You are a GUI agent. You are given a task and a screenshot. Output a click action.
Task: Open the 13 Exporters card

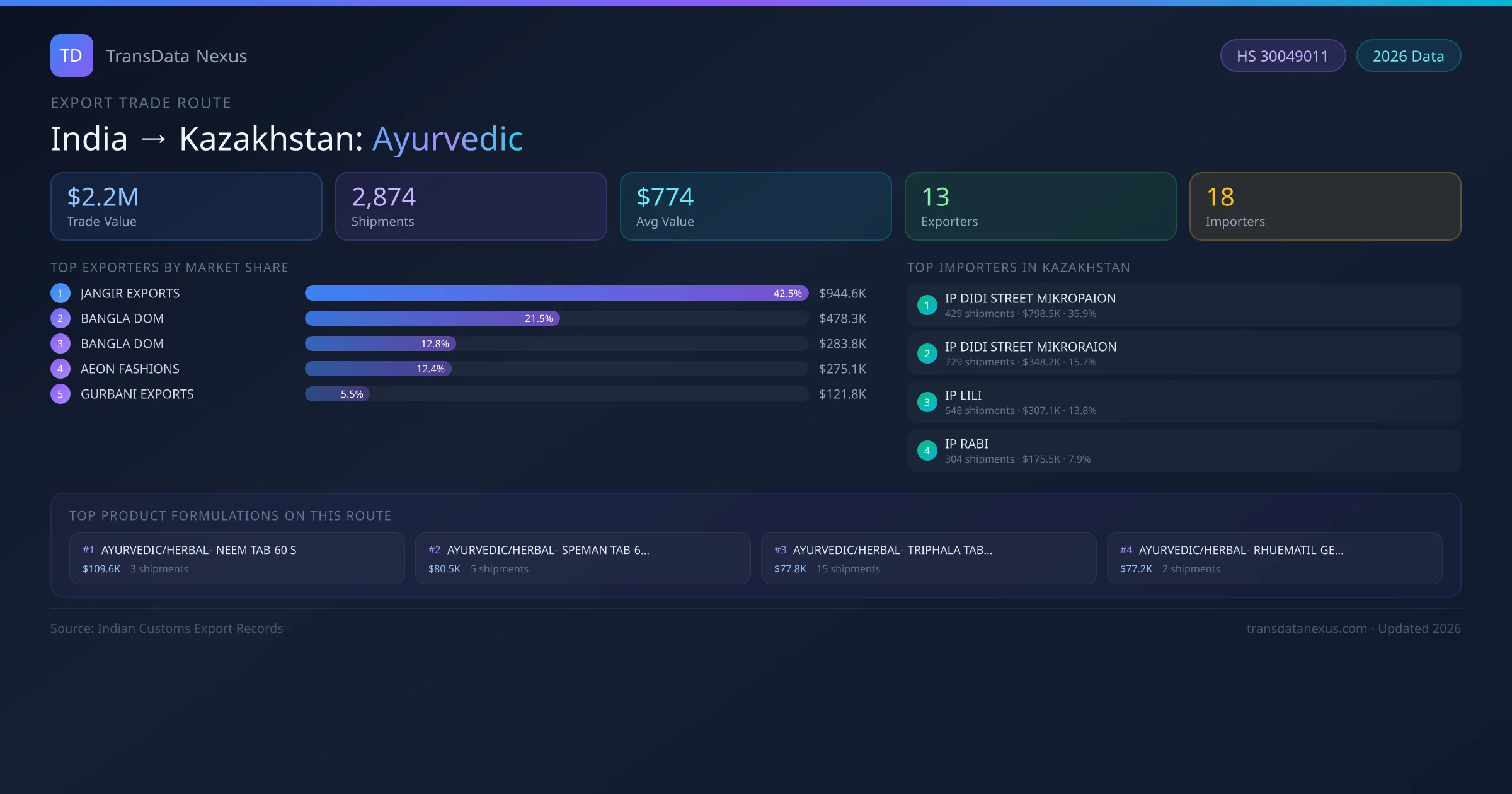[1040, 206]
